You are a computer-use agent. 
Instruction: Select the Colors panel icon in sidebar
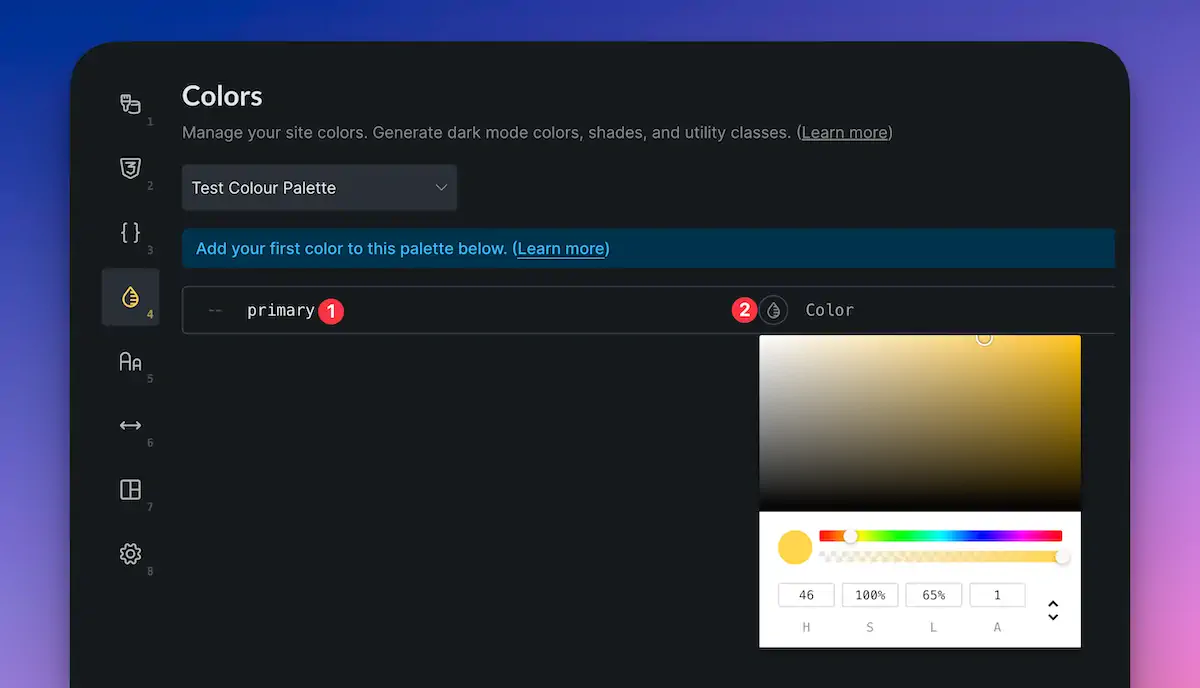click(130, 297)
